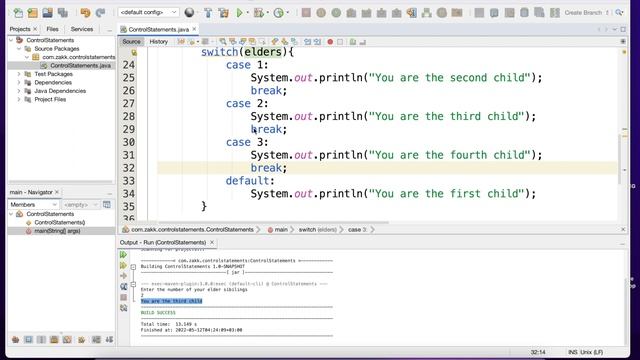Click the lightbulb hint icon in line gutter
This screenshot has height=360, width=640.
[x=134, y=52]
